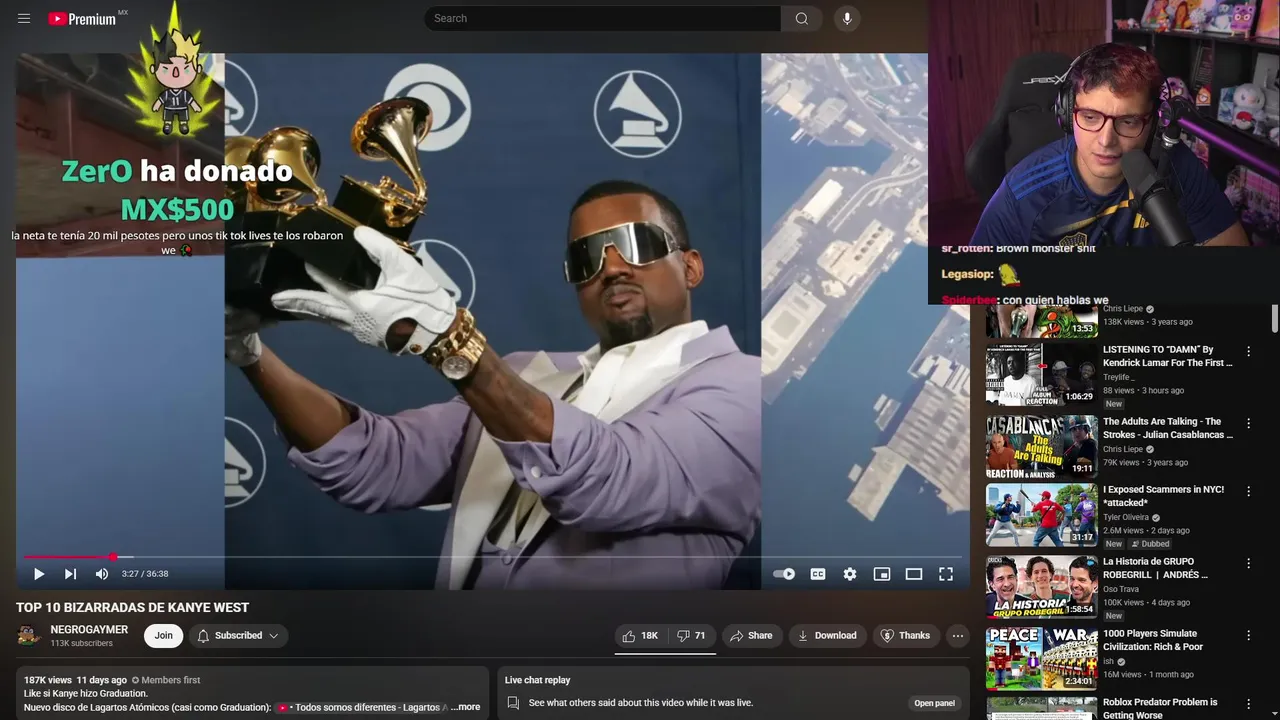Join the NEGROGAYMER channel membership

click(x=163, y=635)
